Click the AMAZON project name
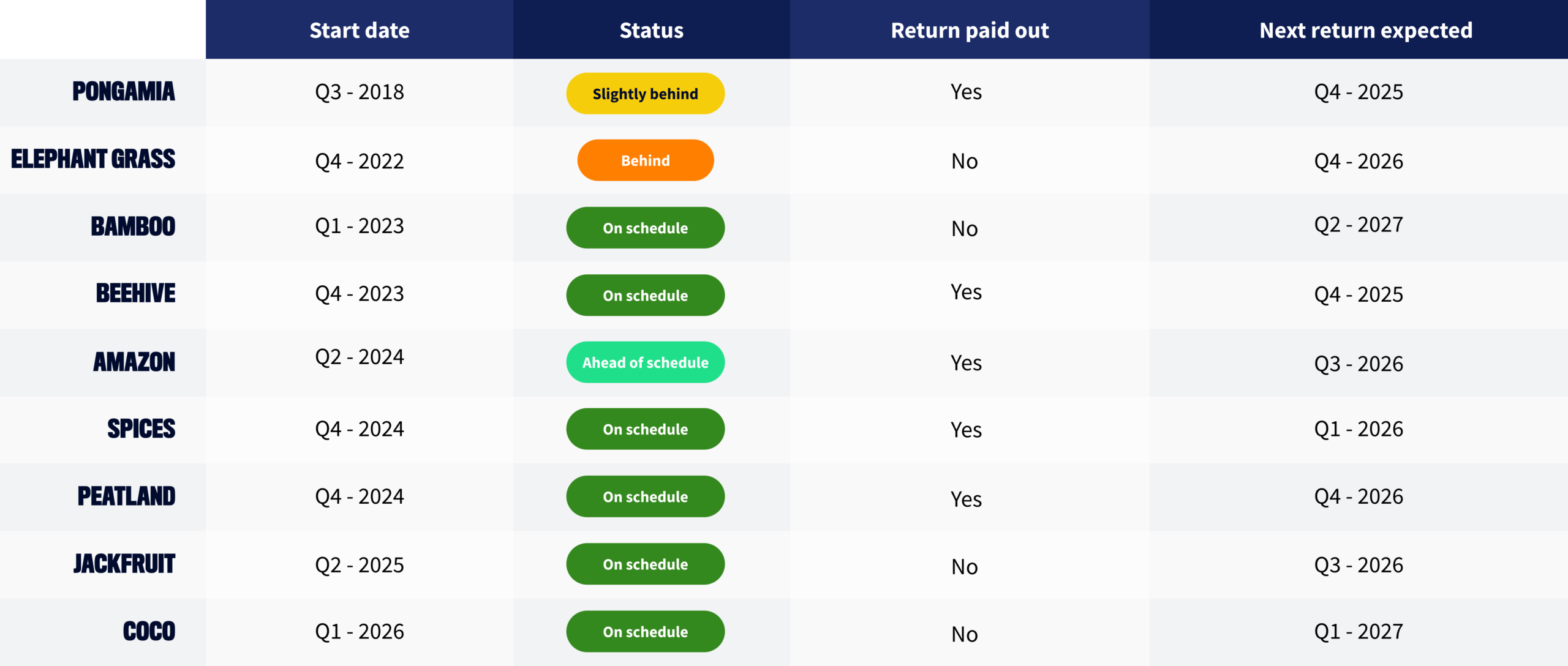This screenshot has height=666, width=1568. click(134, 362)
